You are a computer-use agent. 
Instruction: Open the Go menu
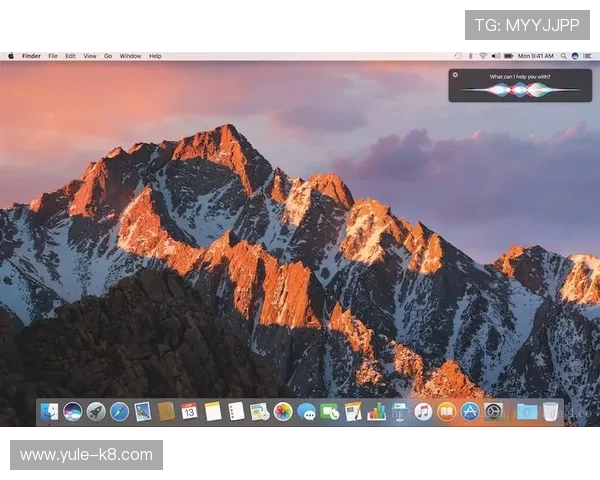pyautogui.click(x=108, y=56)
